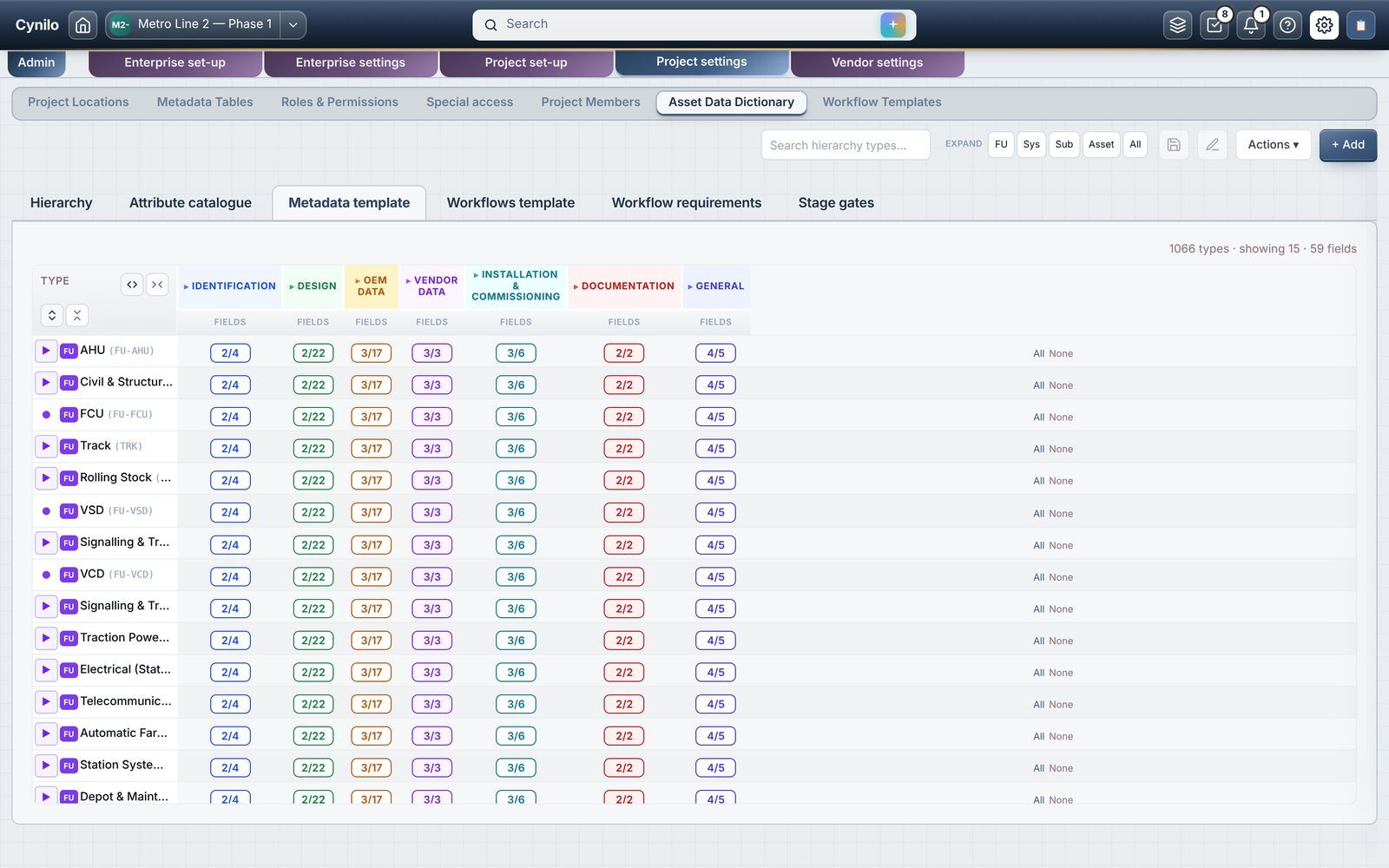Screen dimensions: 1389x868
Task: Click the Admin button
Action: (36, 62)
